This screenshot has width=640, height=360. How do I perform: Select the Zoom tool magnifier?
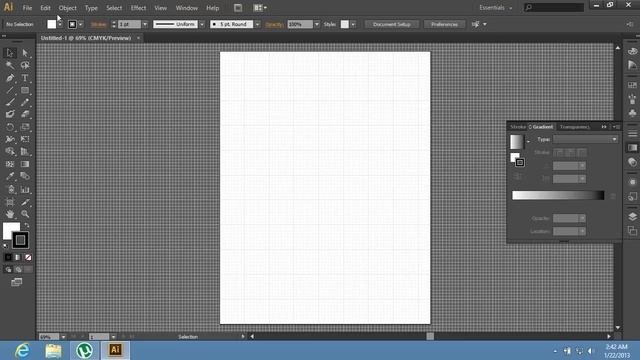click(x=25, y=214)
